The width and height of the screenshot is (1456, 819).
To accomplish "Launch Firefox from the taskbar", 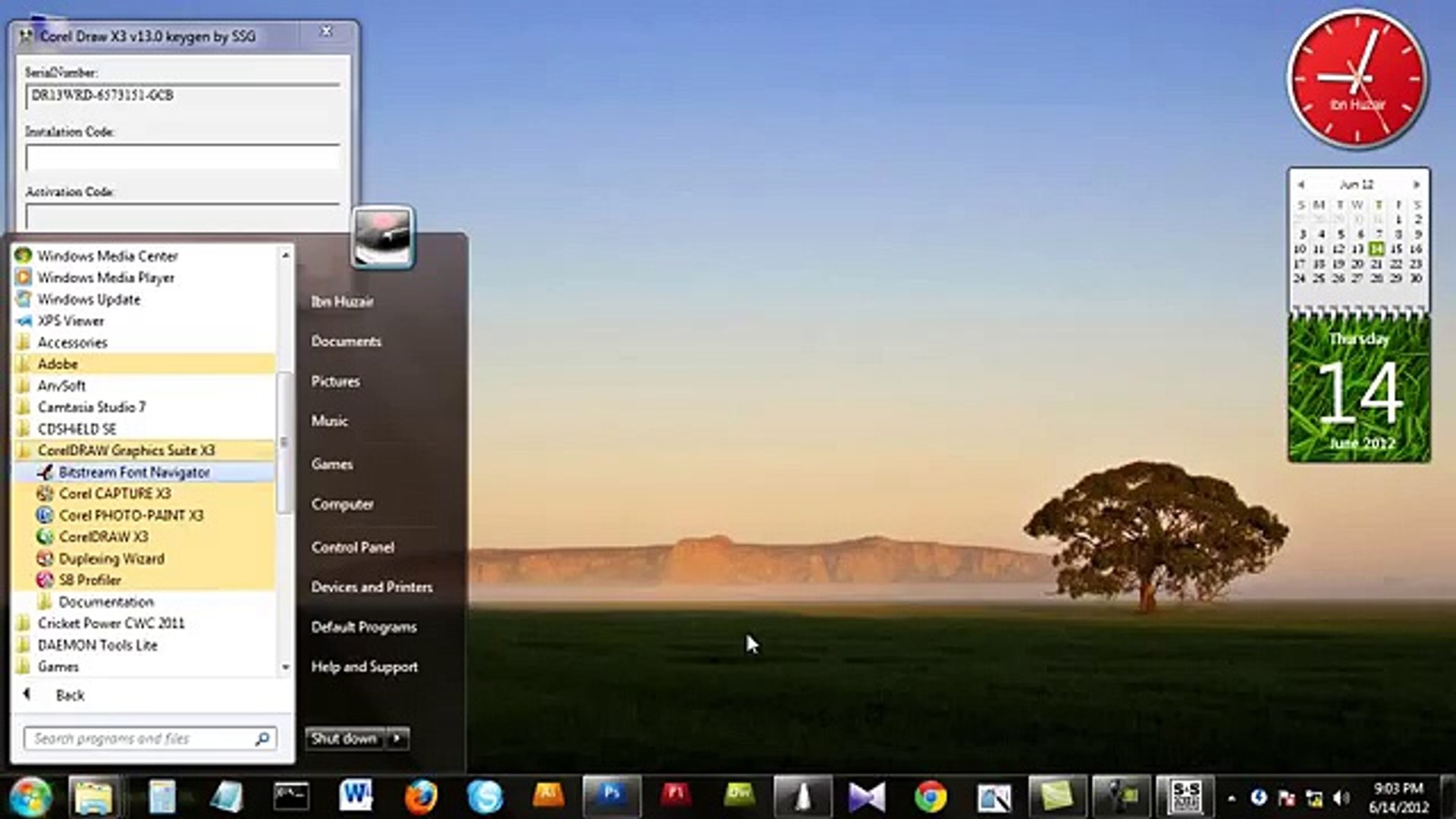I will (x=422, y=796).
